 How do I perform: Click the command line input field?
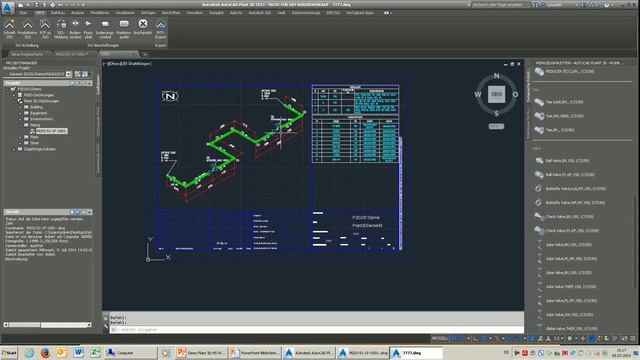(317, 329)
